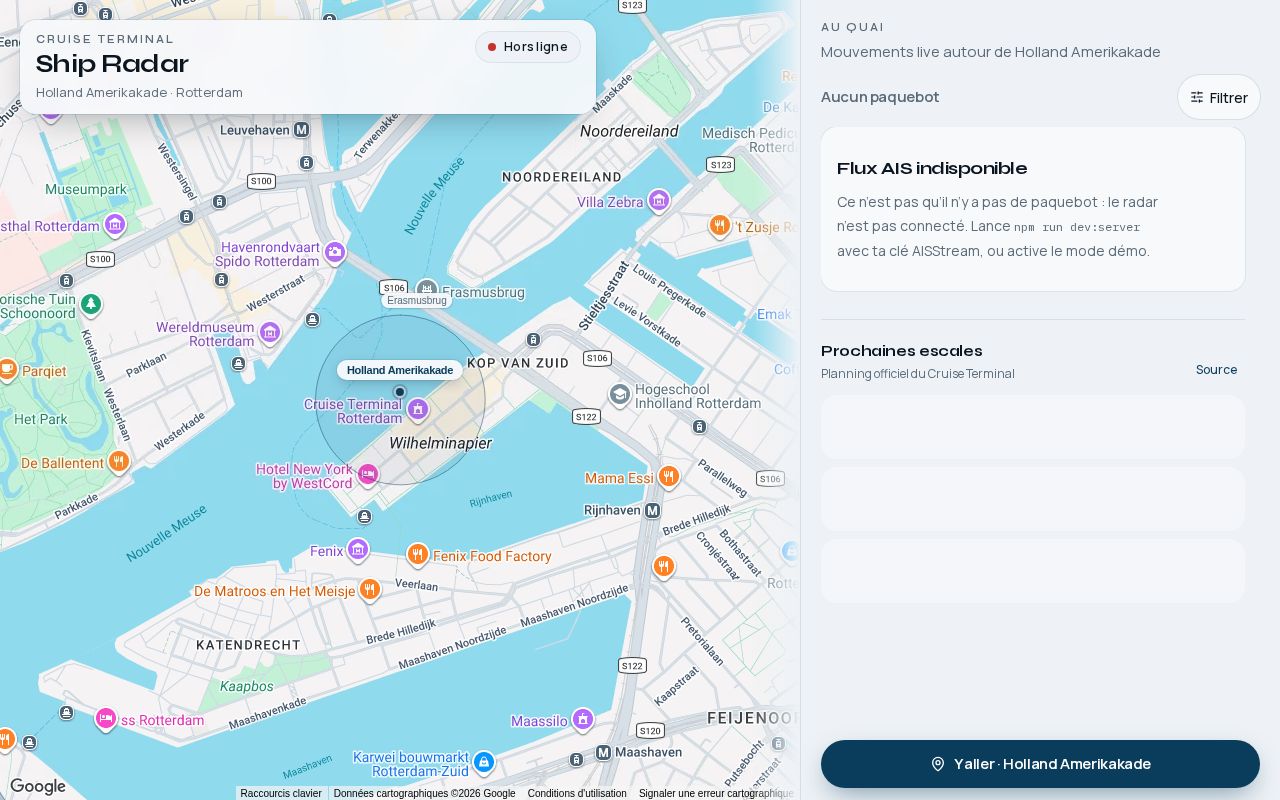Open Conditions d'utilisation link

(x=577, y=794)
